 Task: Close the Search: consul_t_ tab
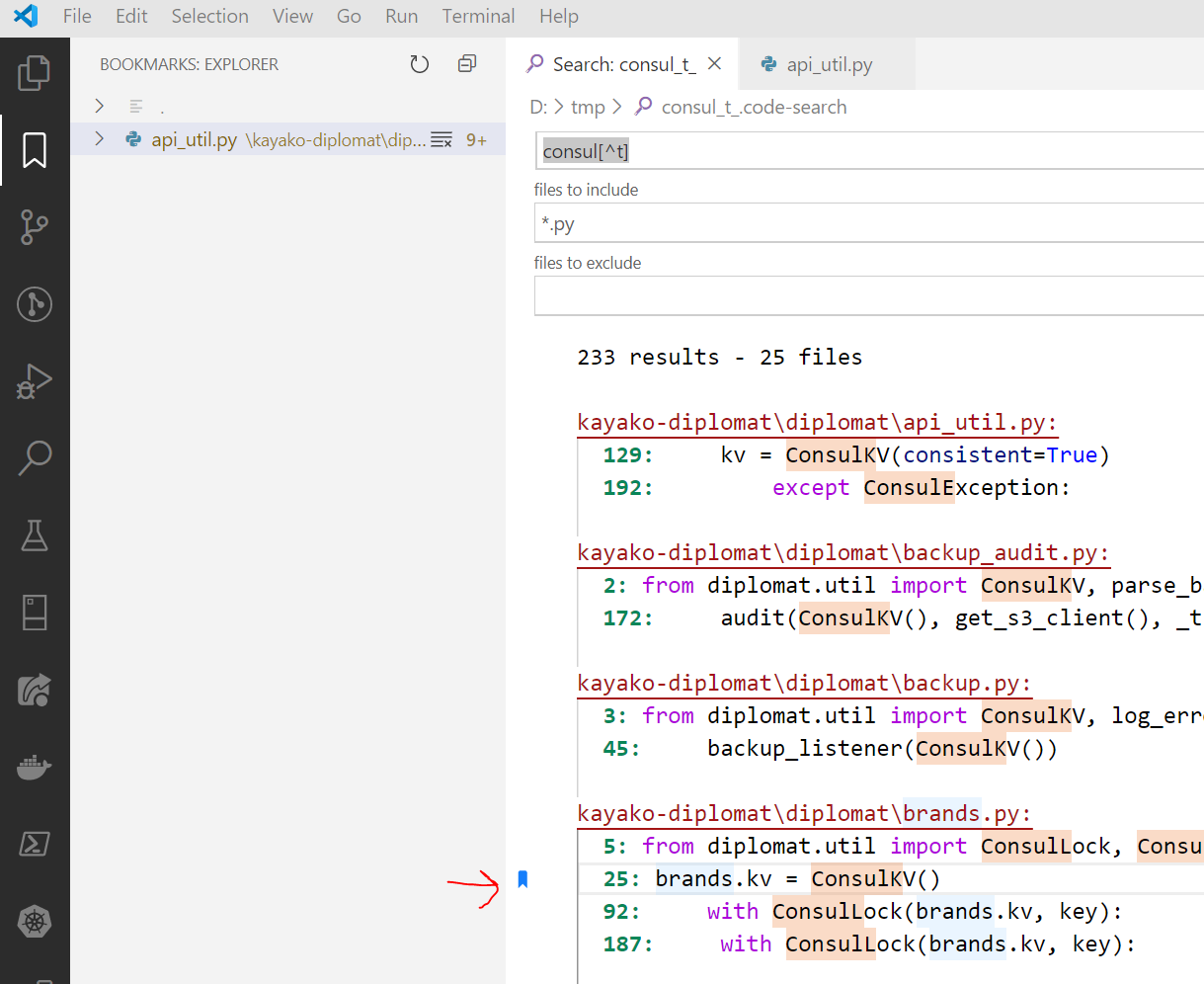point(715,64)
